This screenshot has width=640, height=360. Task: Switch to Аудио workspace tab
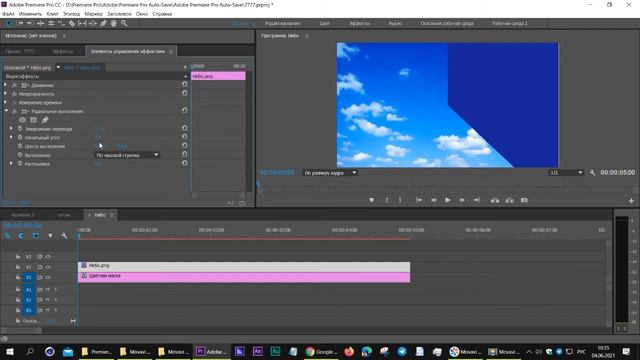click(x=395, y=24)
